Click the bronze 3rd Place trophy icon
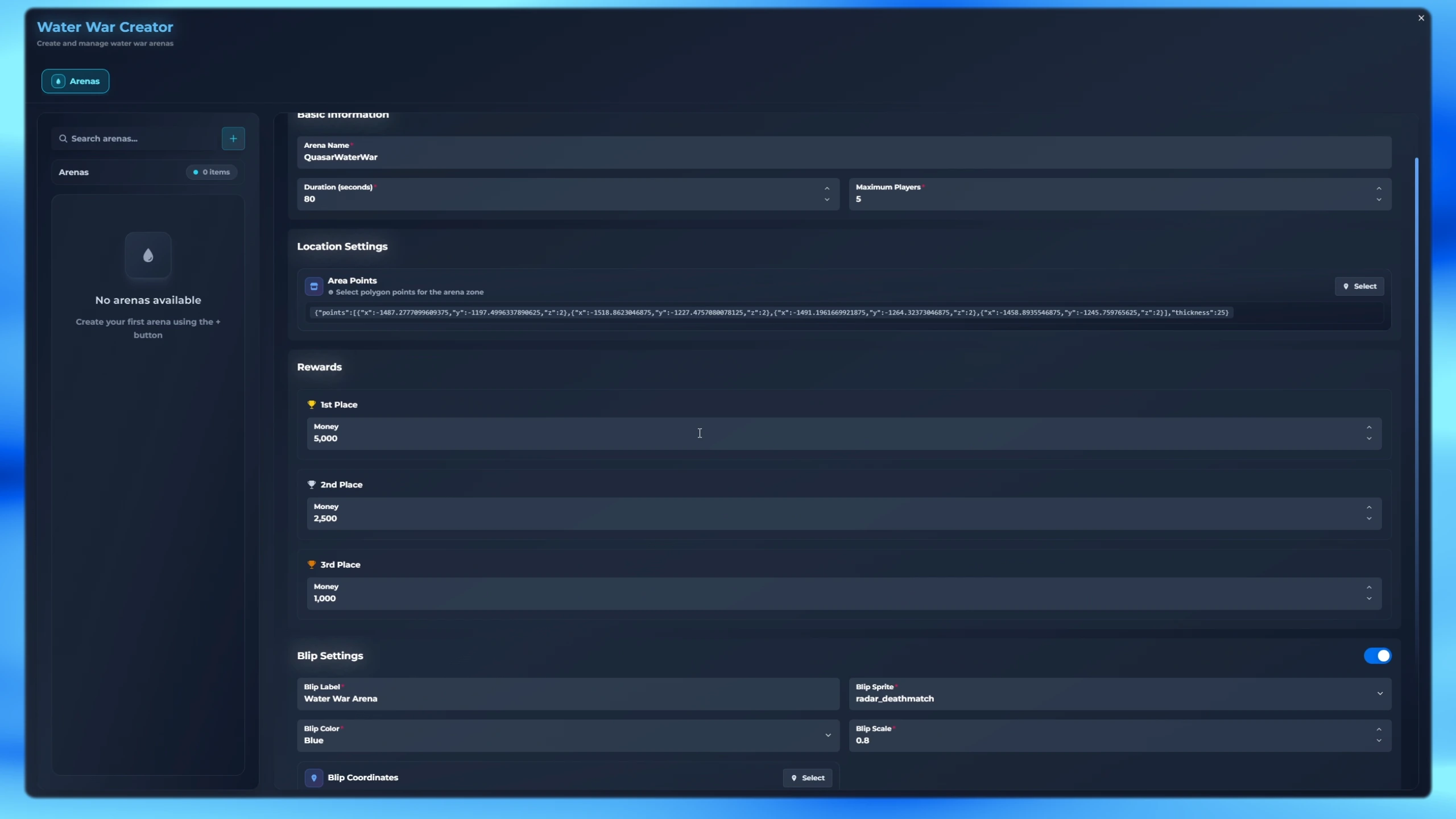This screenshot has height=819, width=1456. [x=311, y=564]
